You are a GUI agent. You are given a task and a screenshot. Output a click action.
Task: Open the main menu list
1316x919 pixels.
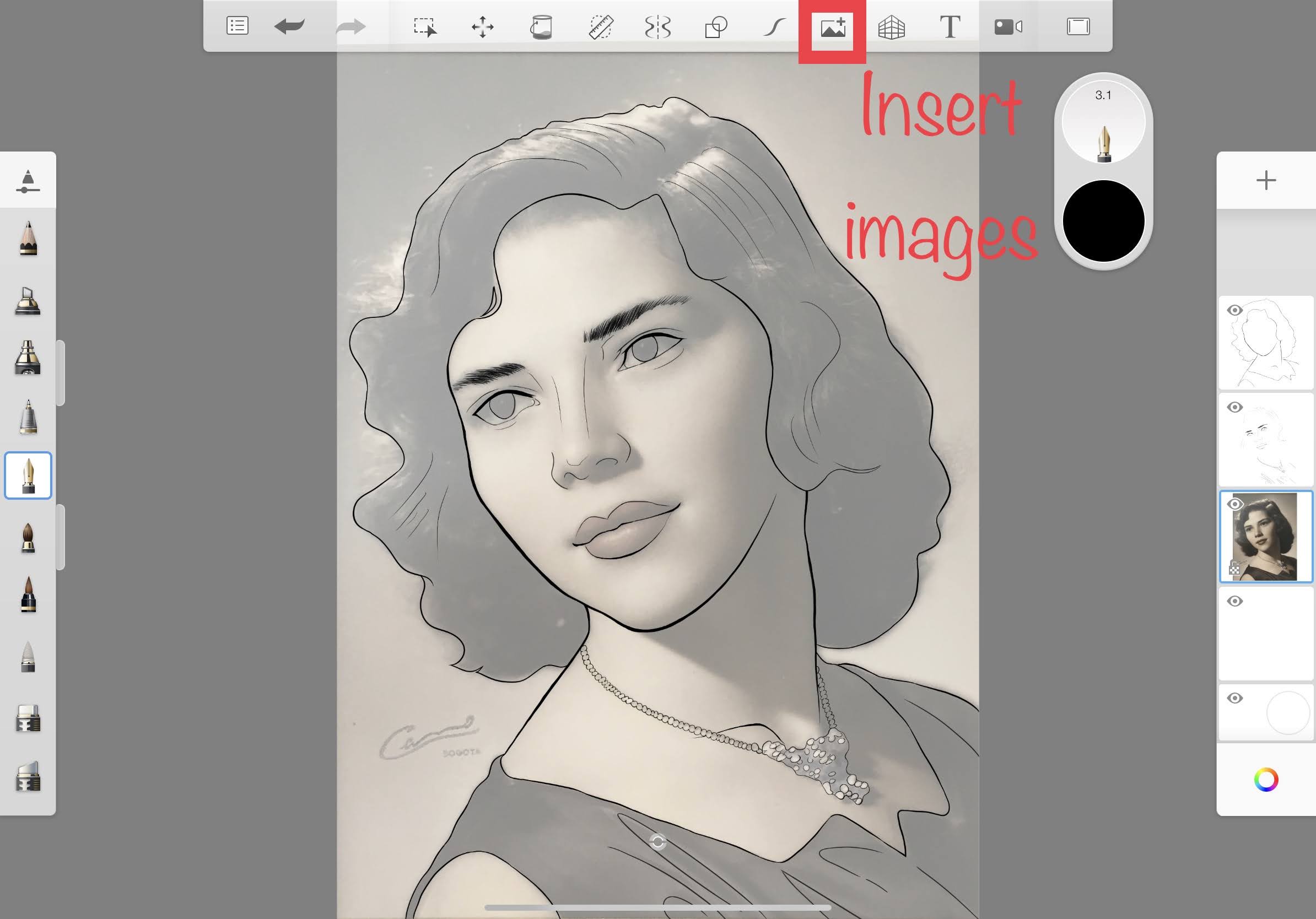[x=238, y=26]
